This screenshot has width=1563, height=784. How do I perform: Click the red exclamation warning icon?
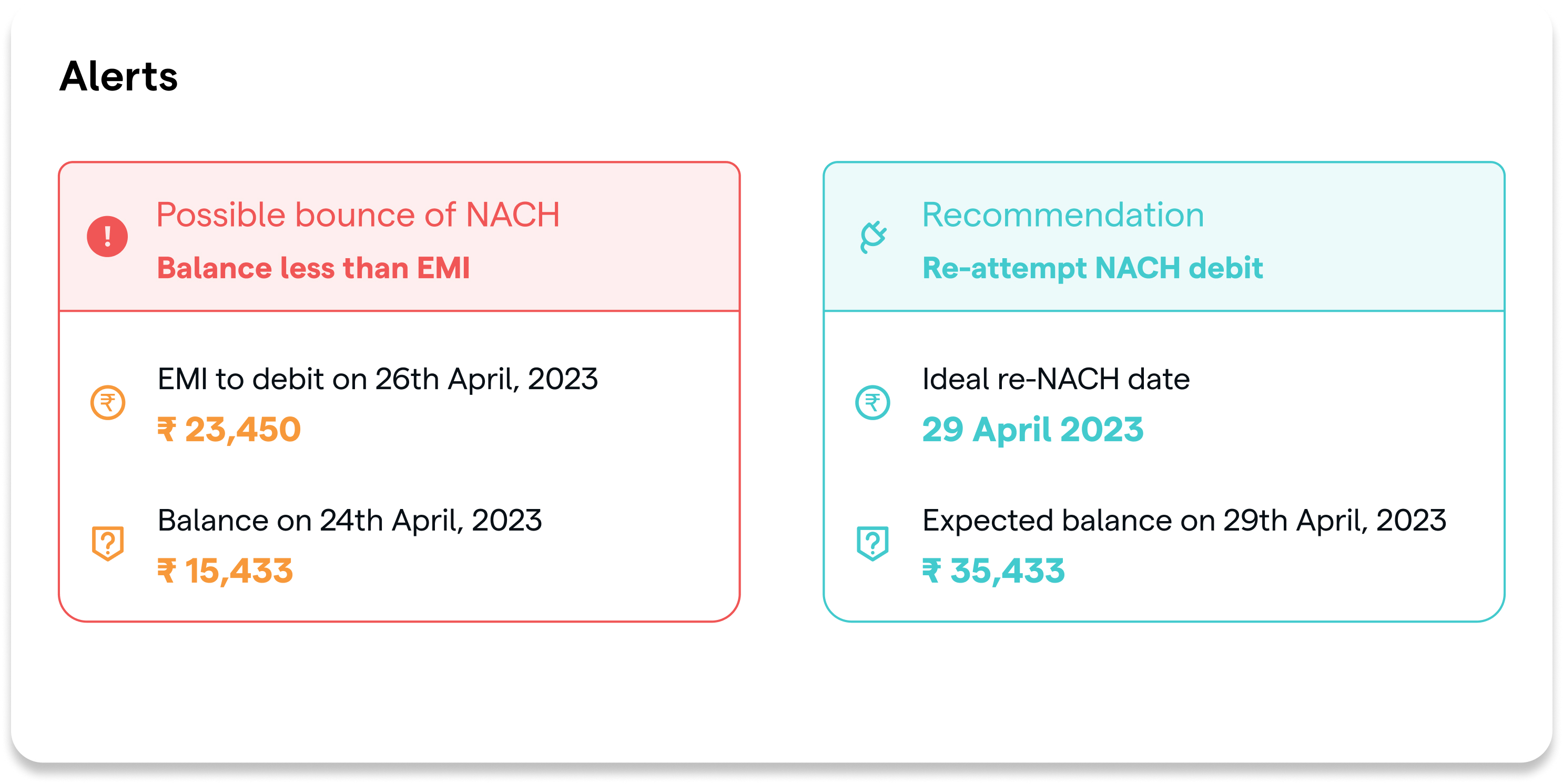coord(107,236)
